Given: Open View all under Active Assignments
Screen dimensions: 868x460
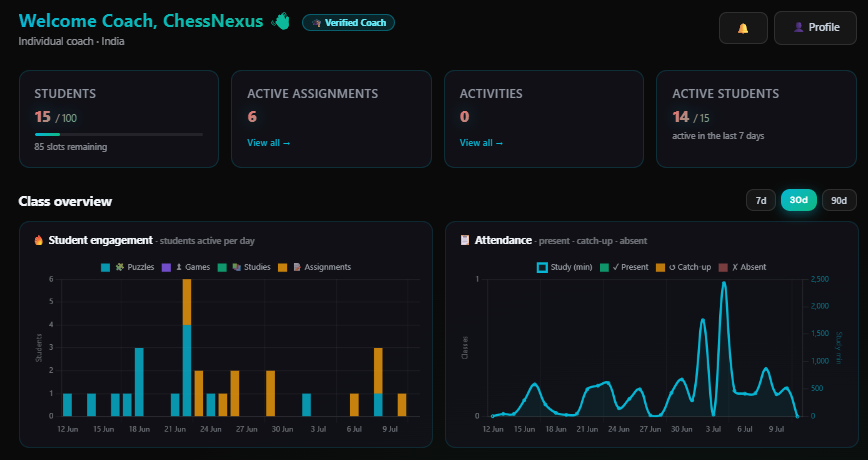Looking at the screenshot, I should pyautogui.click(x=268, y=143).
